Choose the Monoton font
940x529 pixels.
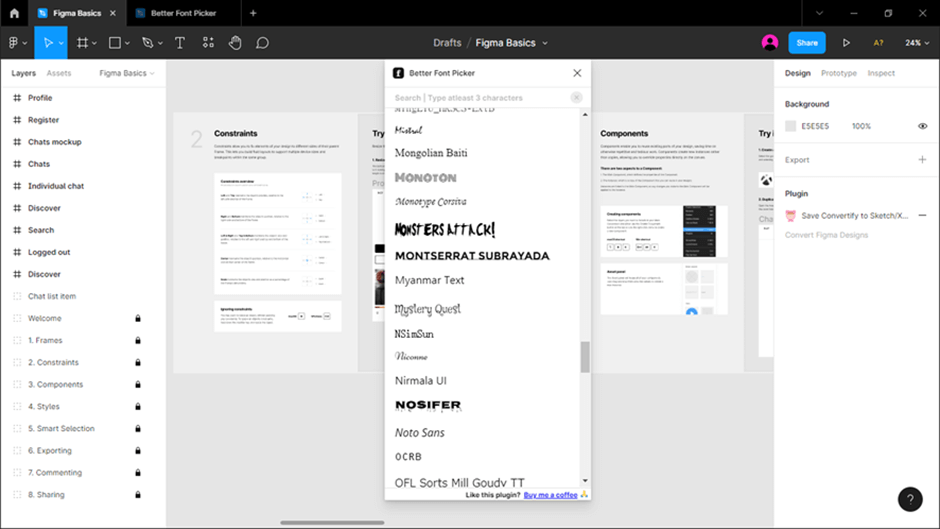(426, 178)
